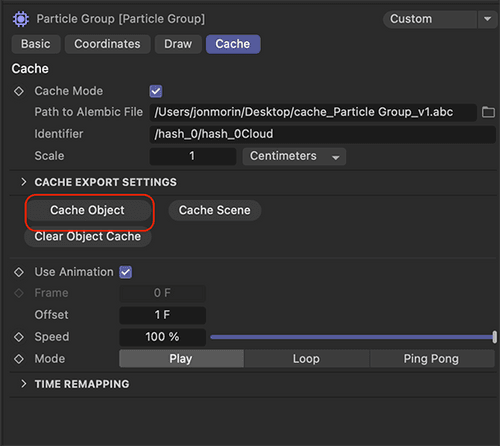The image size is (500, 446).
Task: Click the Cache Object button
Action: (88, 210)
